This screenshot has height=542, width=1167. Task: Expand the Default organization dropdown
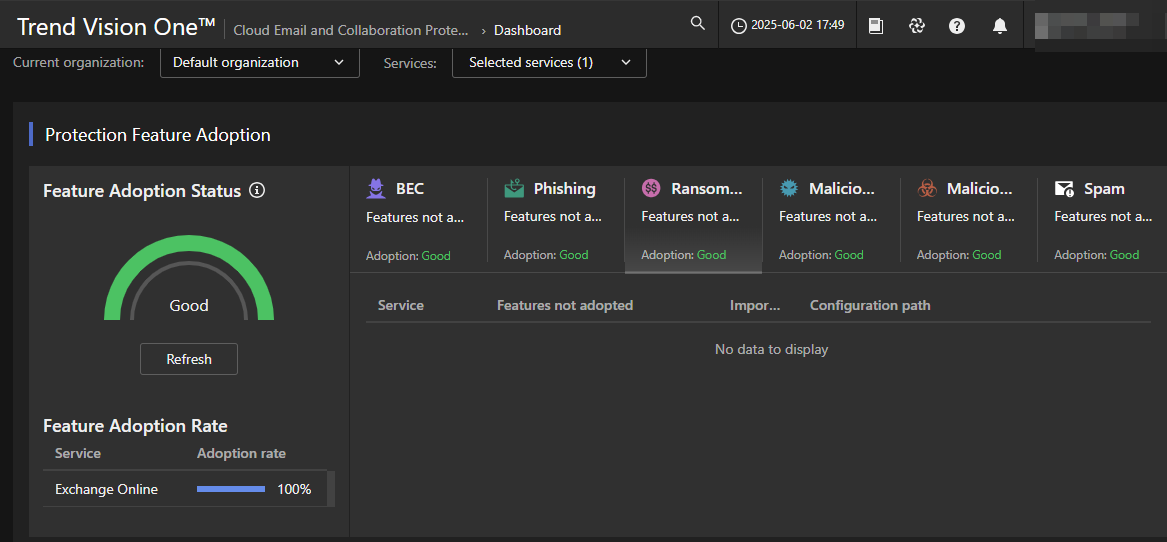pyautogui.click(x=259, y=63)
